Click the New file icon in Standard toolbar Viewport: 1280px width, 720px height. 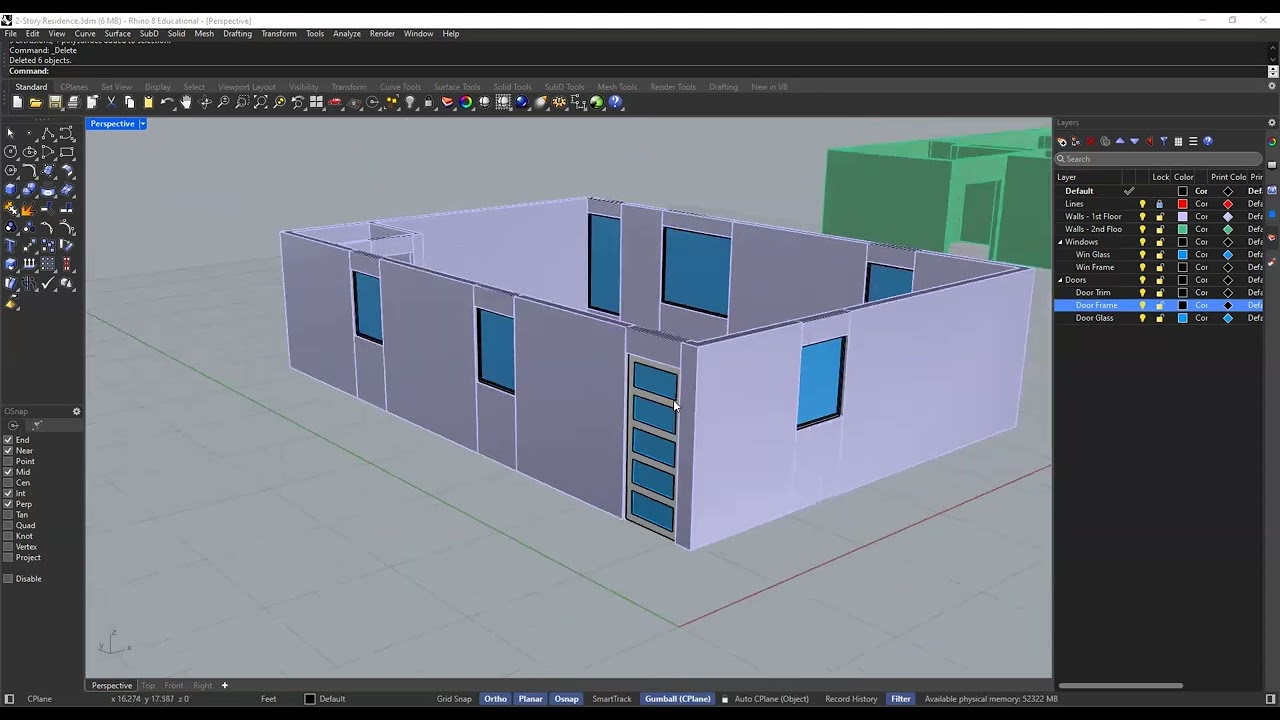point(17,102)
